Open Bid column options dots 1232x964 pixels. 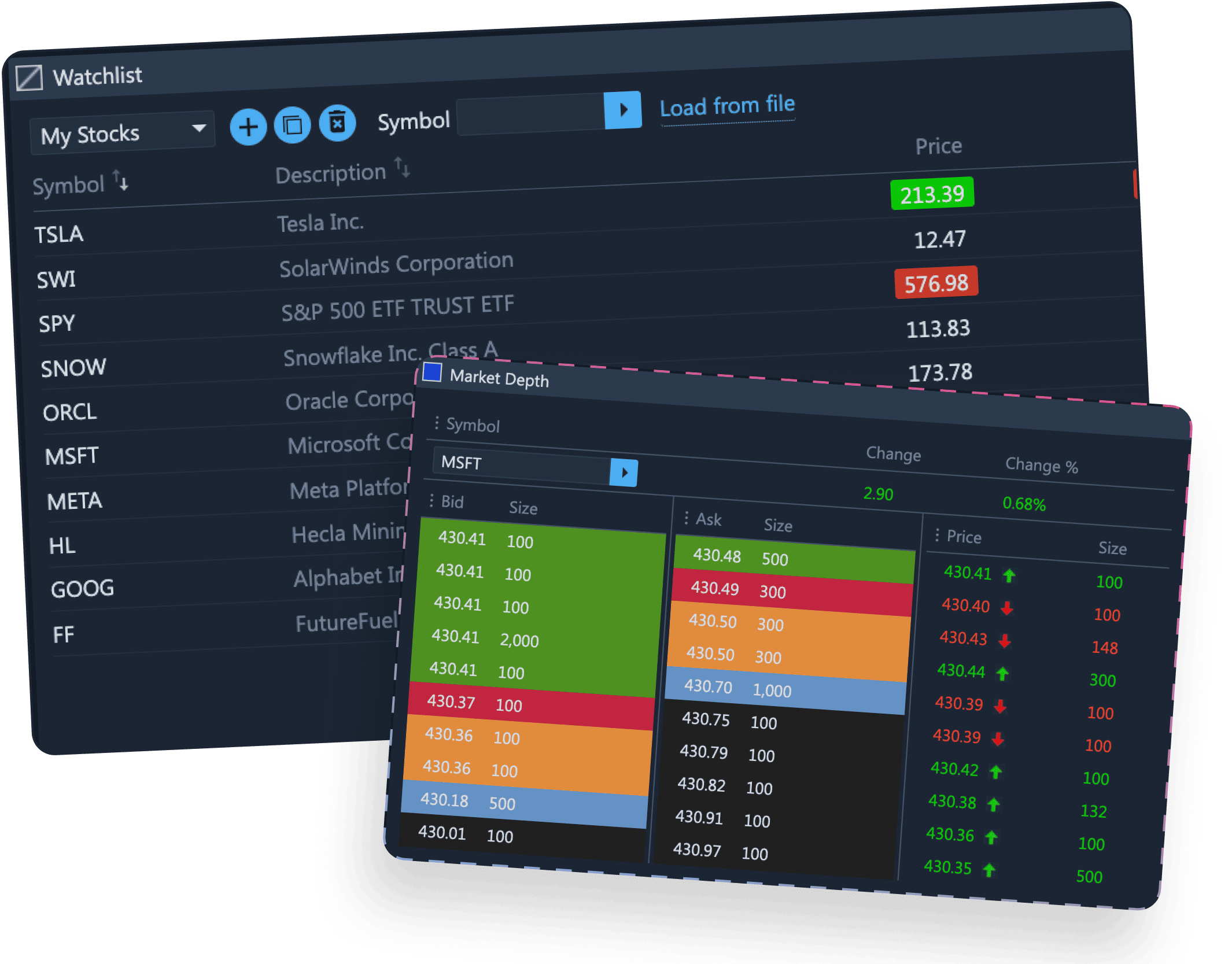tap(431, 500)
